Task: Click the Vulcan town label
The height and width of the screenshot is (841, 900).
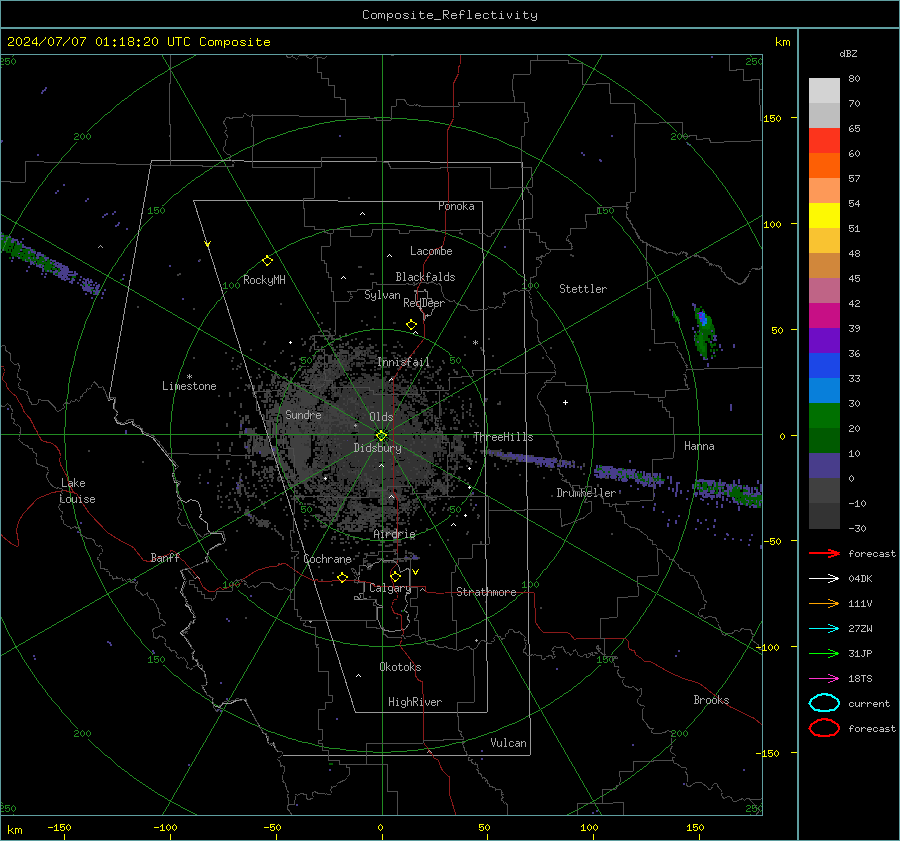Action: (508, 743)
